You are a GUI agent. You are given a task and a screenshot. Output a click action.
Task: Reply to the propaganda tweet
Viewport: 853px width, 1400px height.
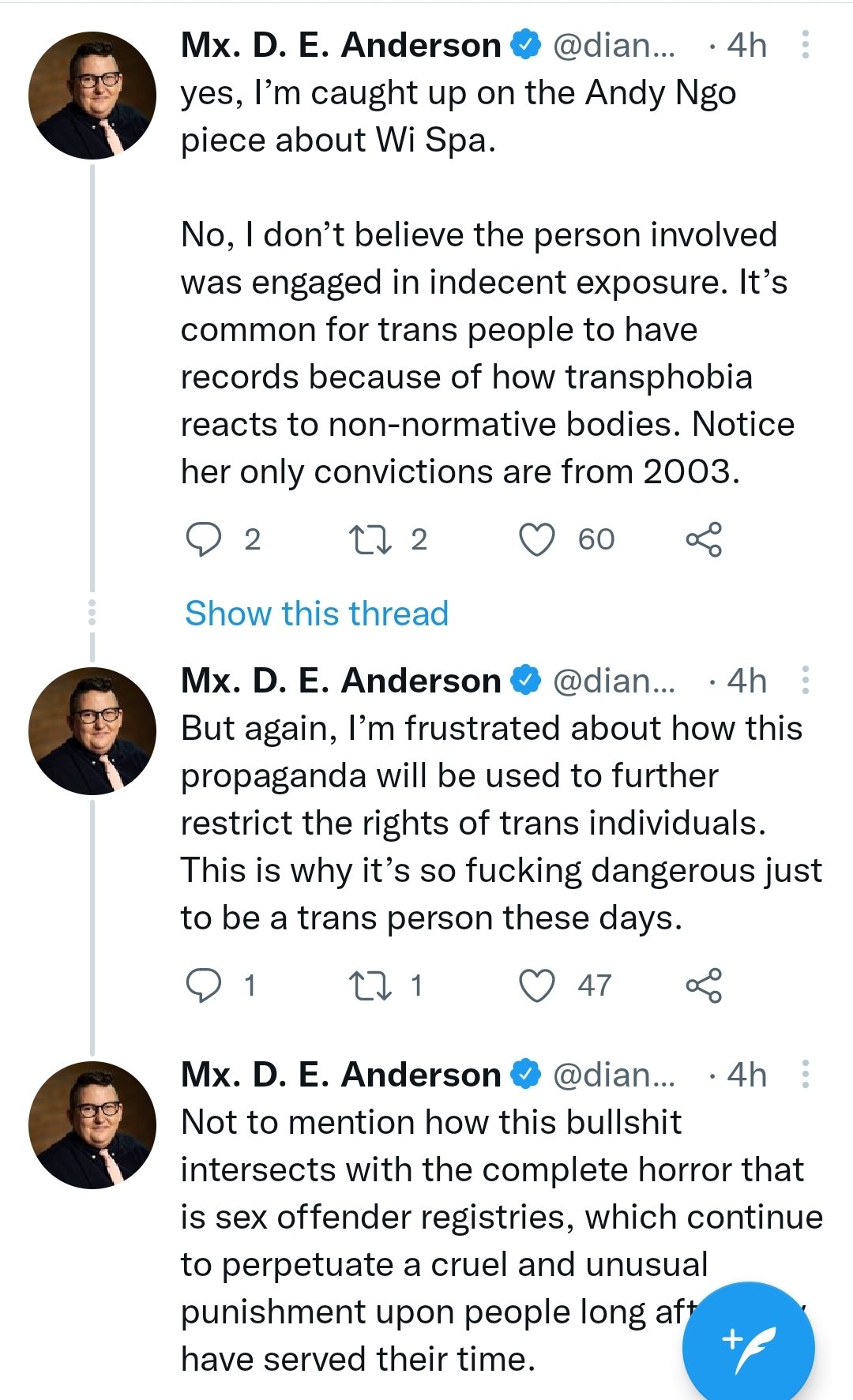[x=204, y=985]
